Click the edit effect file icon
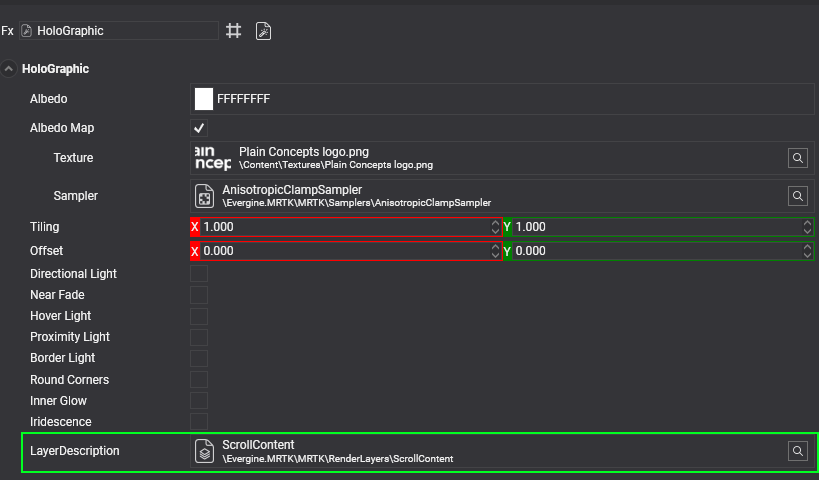This screenshot has height=480, width=819. tap(263, 31)
